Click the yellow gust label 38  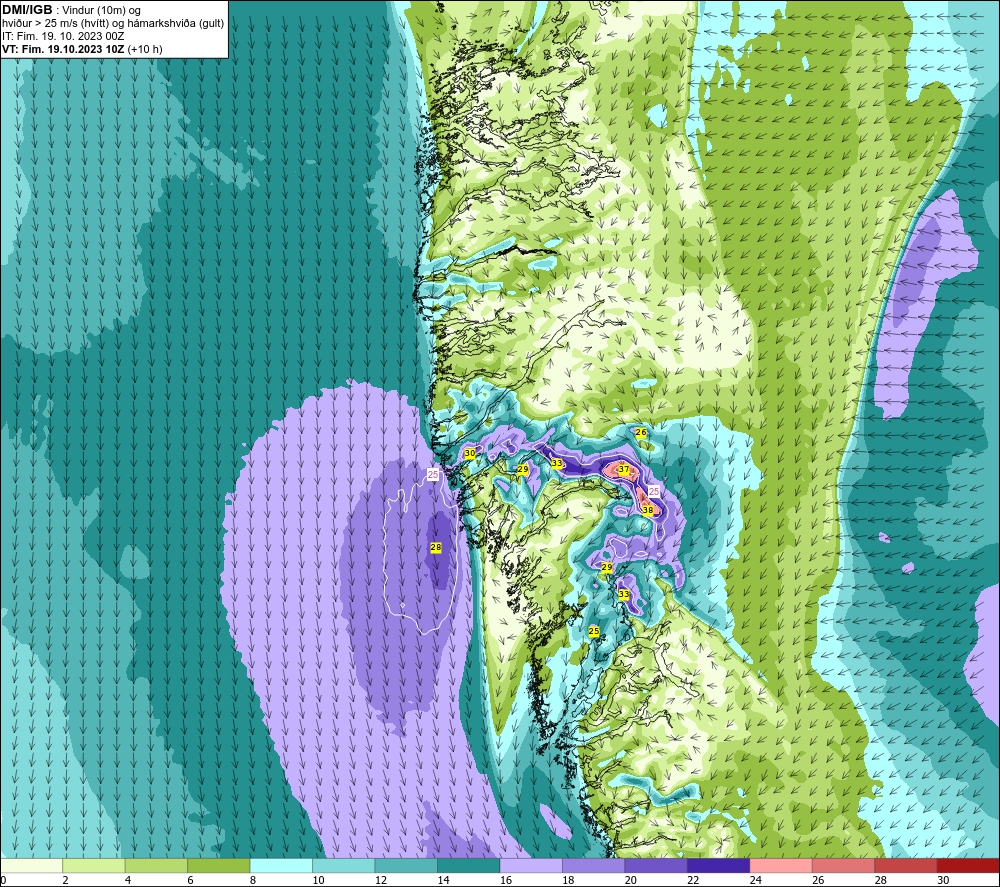(x=647, y=510)
